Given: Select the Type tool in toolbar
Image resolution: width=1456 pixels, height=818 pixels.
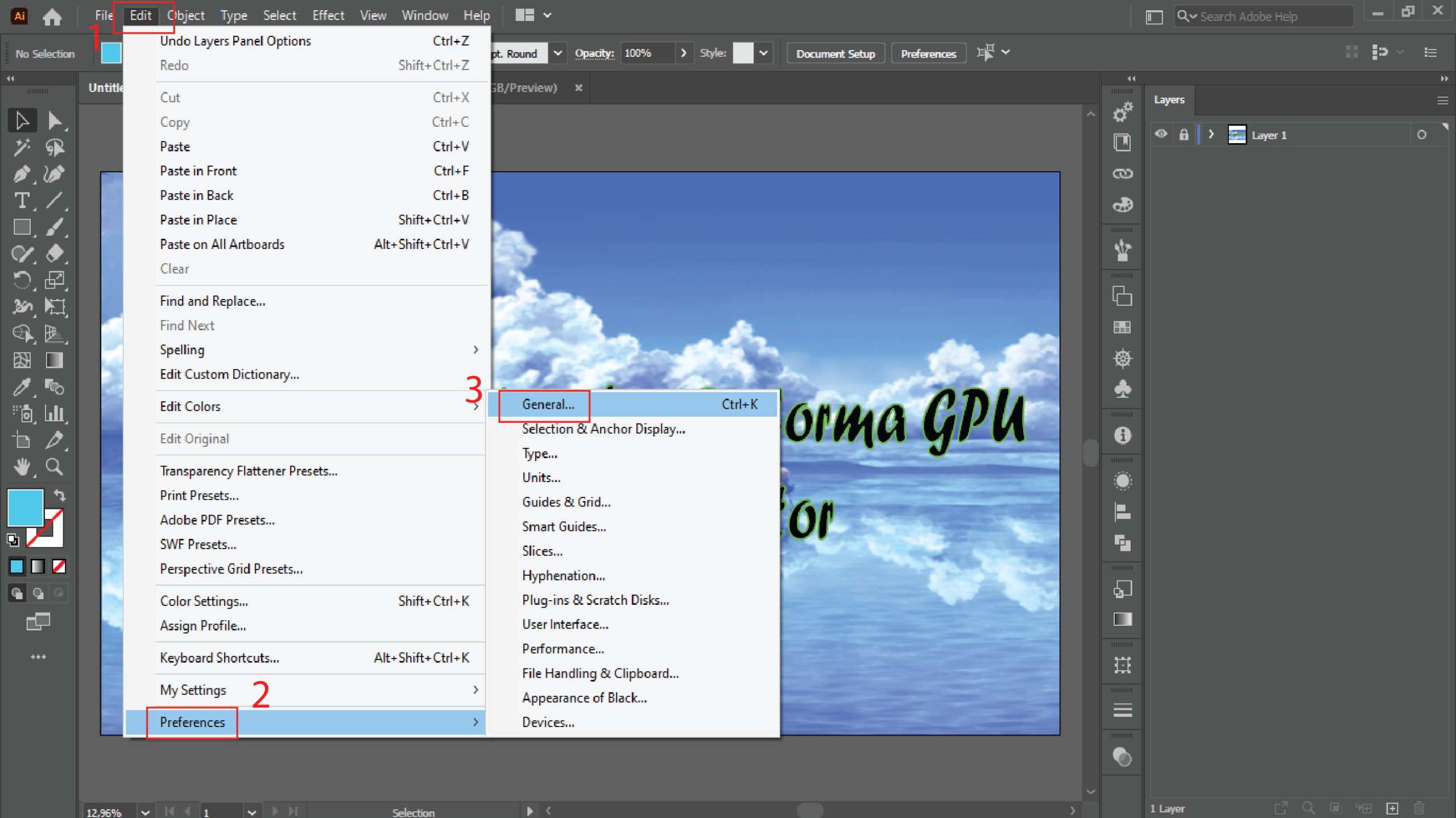Looking at the screenshot, I should 22,201.
